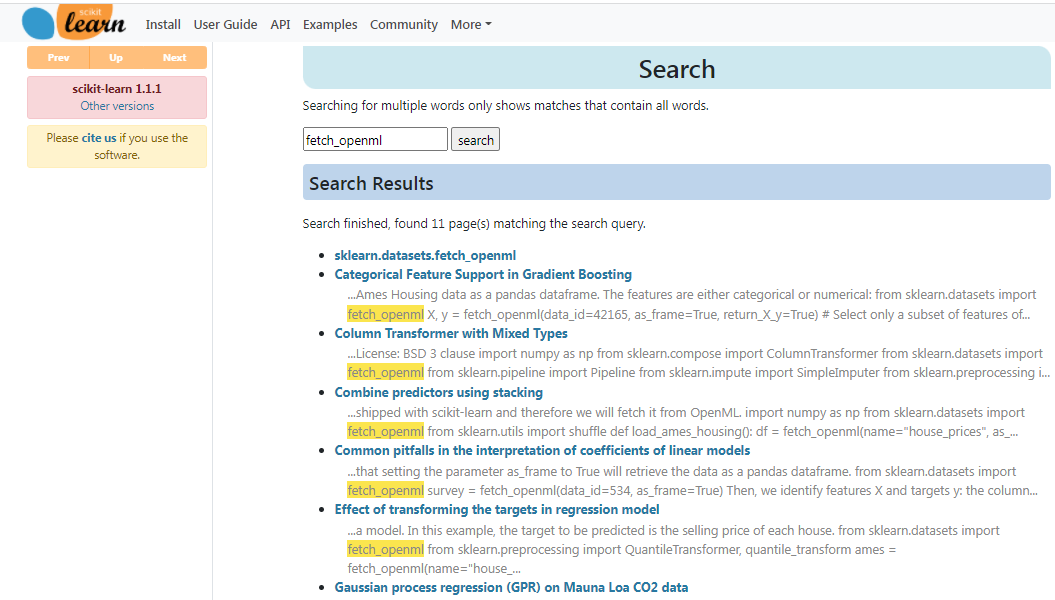Click the Up navigation button

[x=116, y=58]
